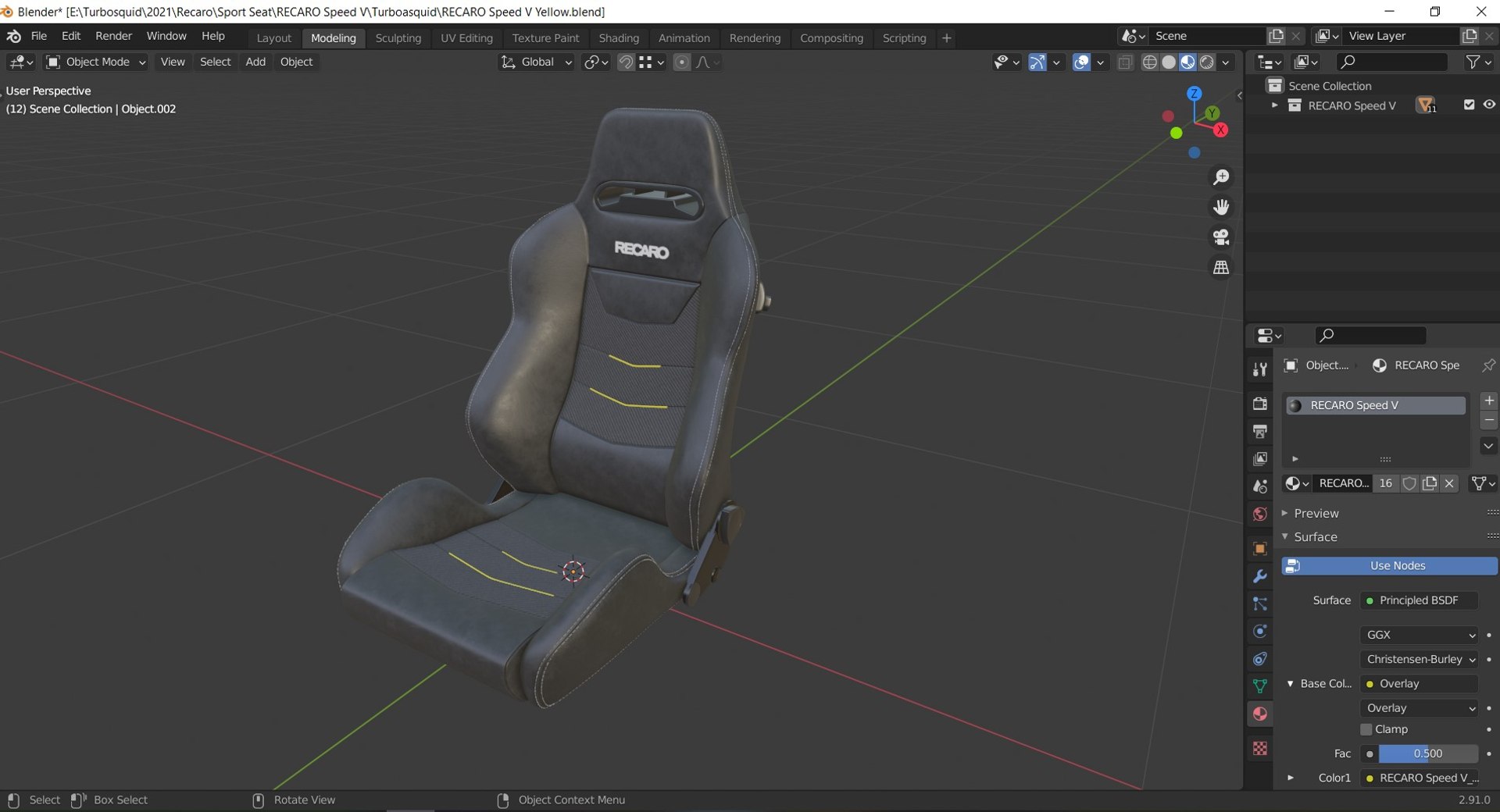
Task: Click the fake user shield icon
Action: pyautogui.click(x=1409, y=483)
